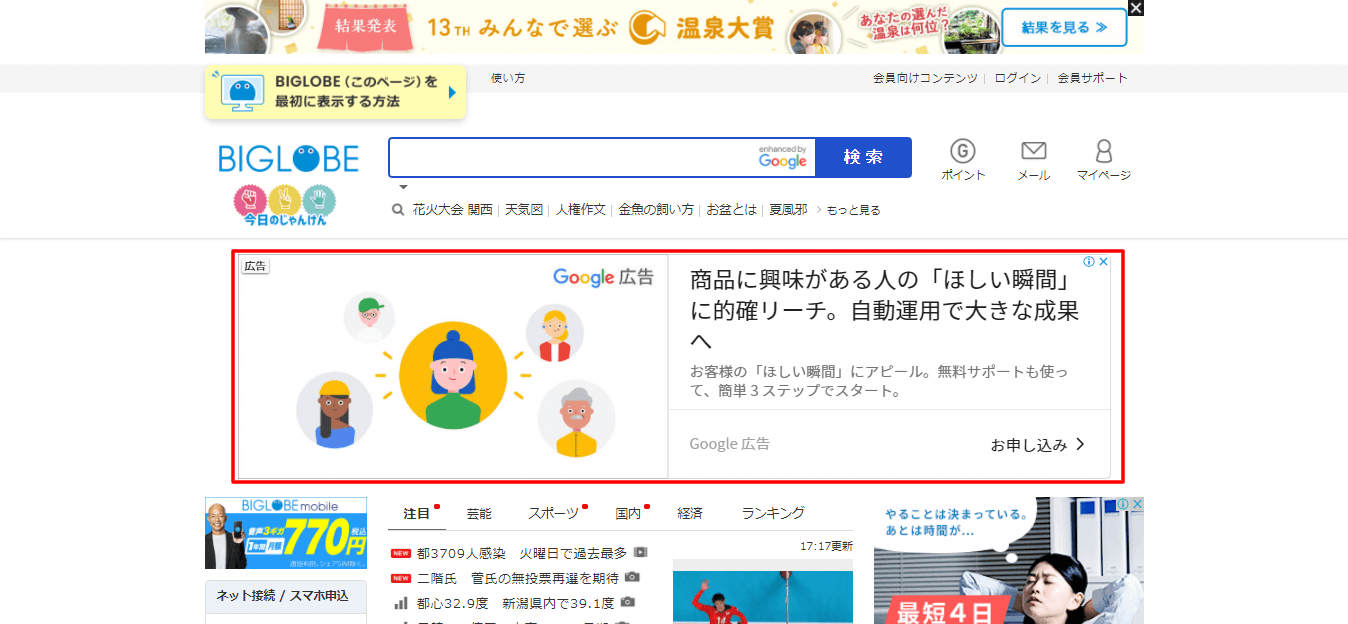Click the ネット接続 / スマホ申込 heading

pyautogui.click(x=283, y=596)
